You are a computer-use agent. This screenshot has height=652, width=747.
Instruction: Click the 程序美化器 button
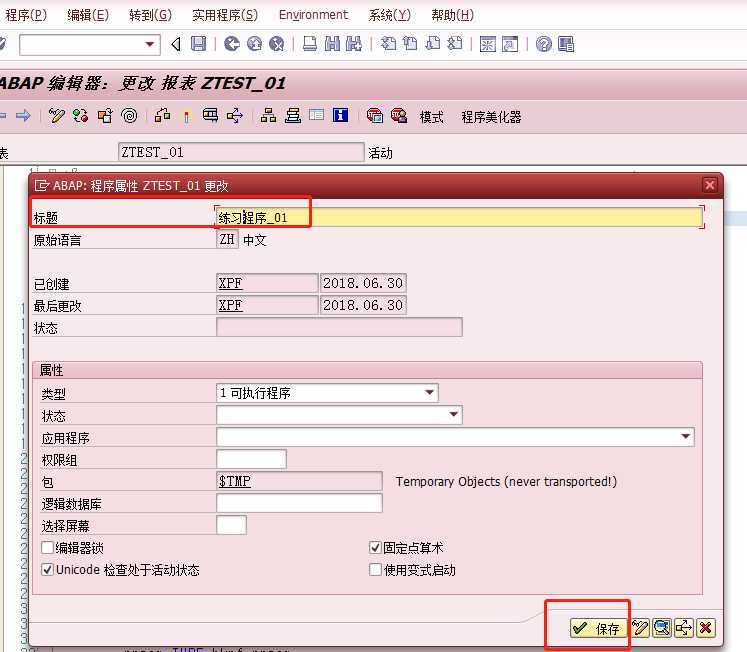(x=491, y=117)
